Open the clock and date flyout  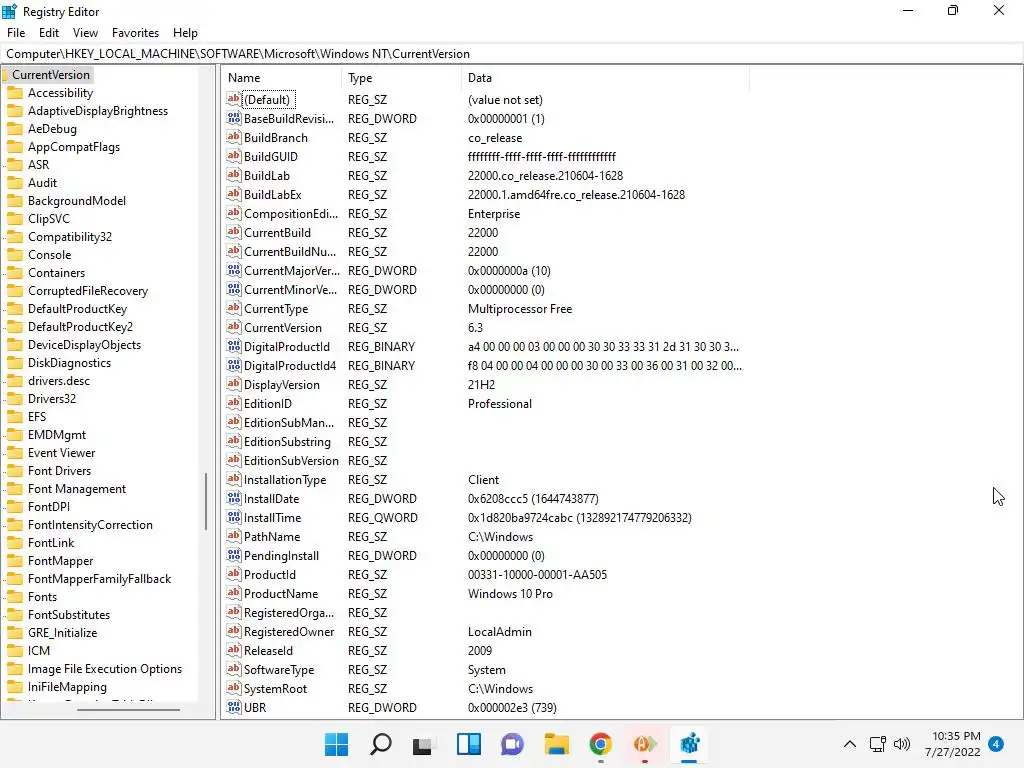pyautogui.click(x=955, y=744)
